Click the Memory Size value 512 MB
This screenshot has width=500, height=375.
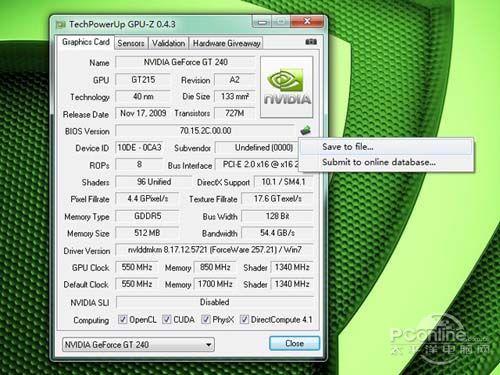click(147, 233)
